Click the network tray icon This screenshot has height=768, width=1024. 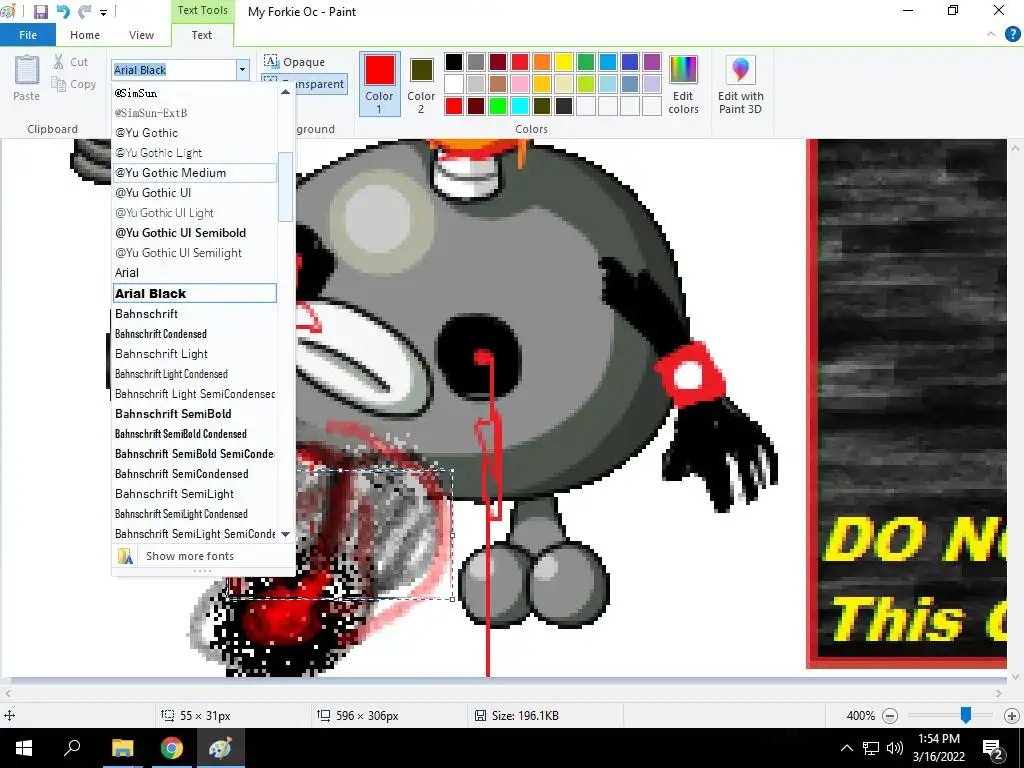pyautogui.click(x=871, y=748)
